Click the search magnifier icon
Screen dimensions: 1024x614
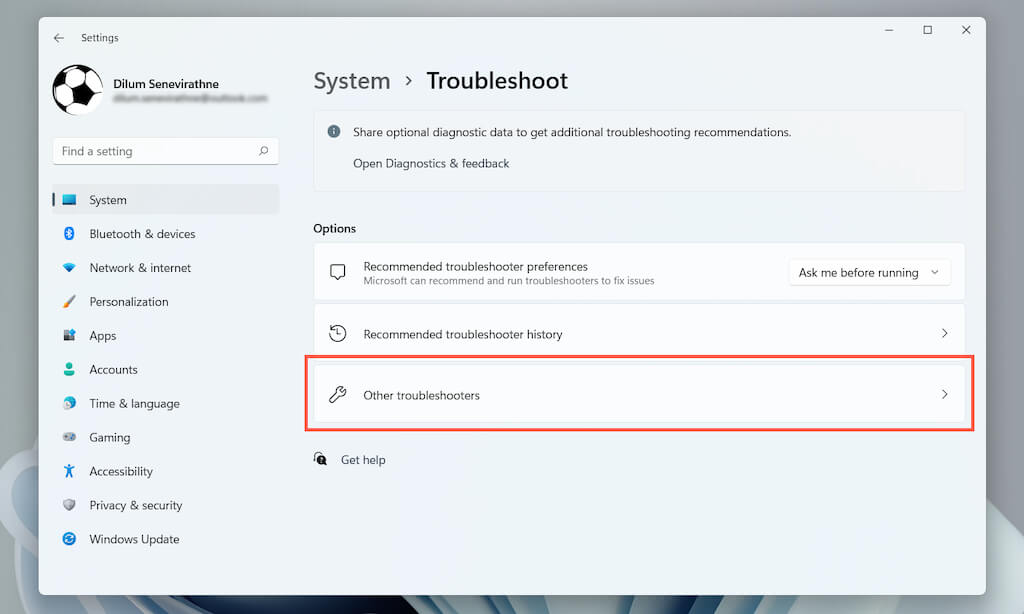pos(264,151)
